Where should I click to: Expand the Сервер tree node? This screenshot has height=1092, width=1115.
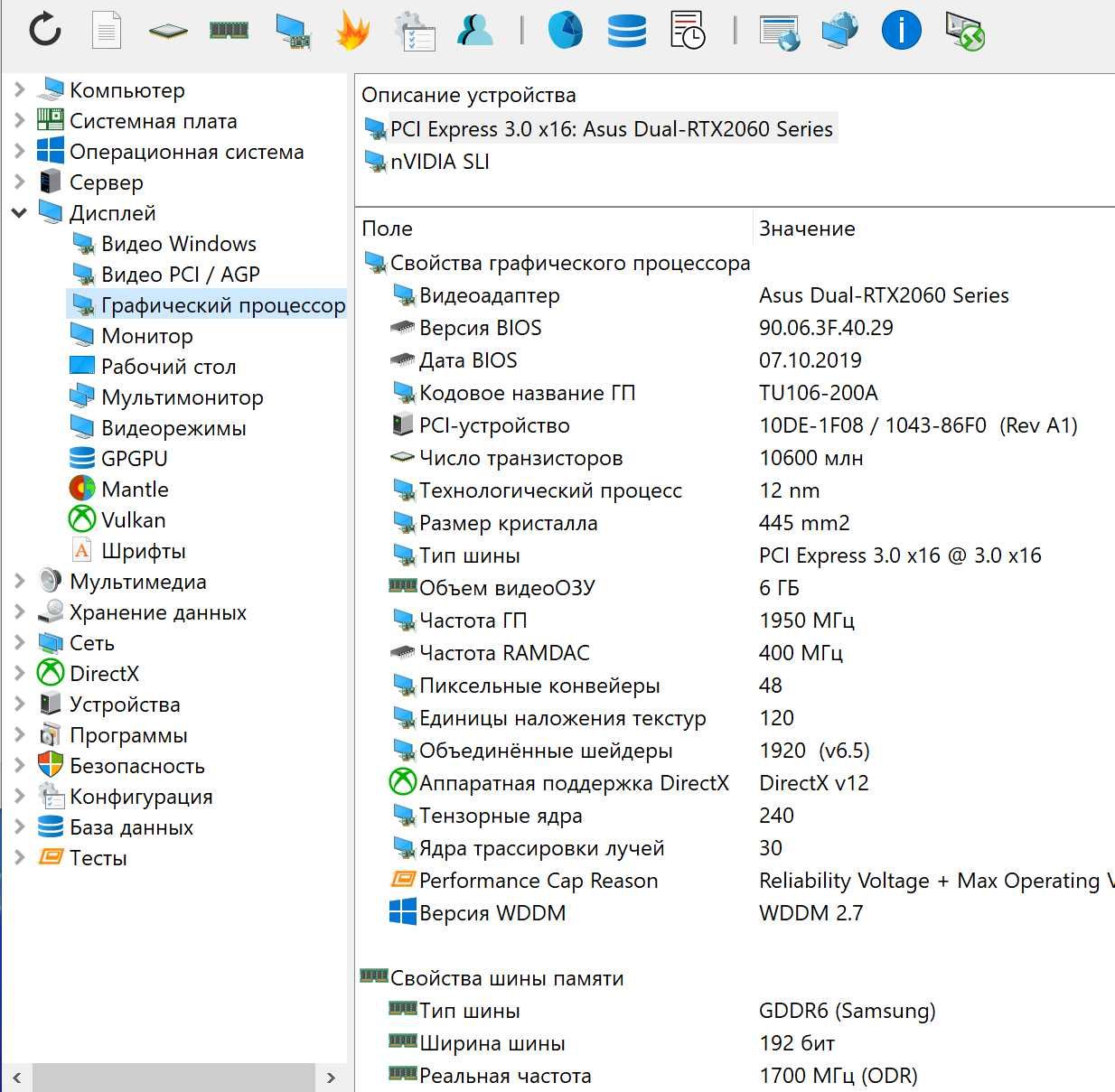click(x=19, y=182)
